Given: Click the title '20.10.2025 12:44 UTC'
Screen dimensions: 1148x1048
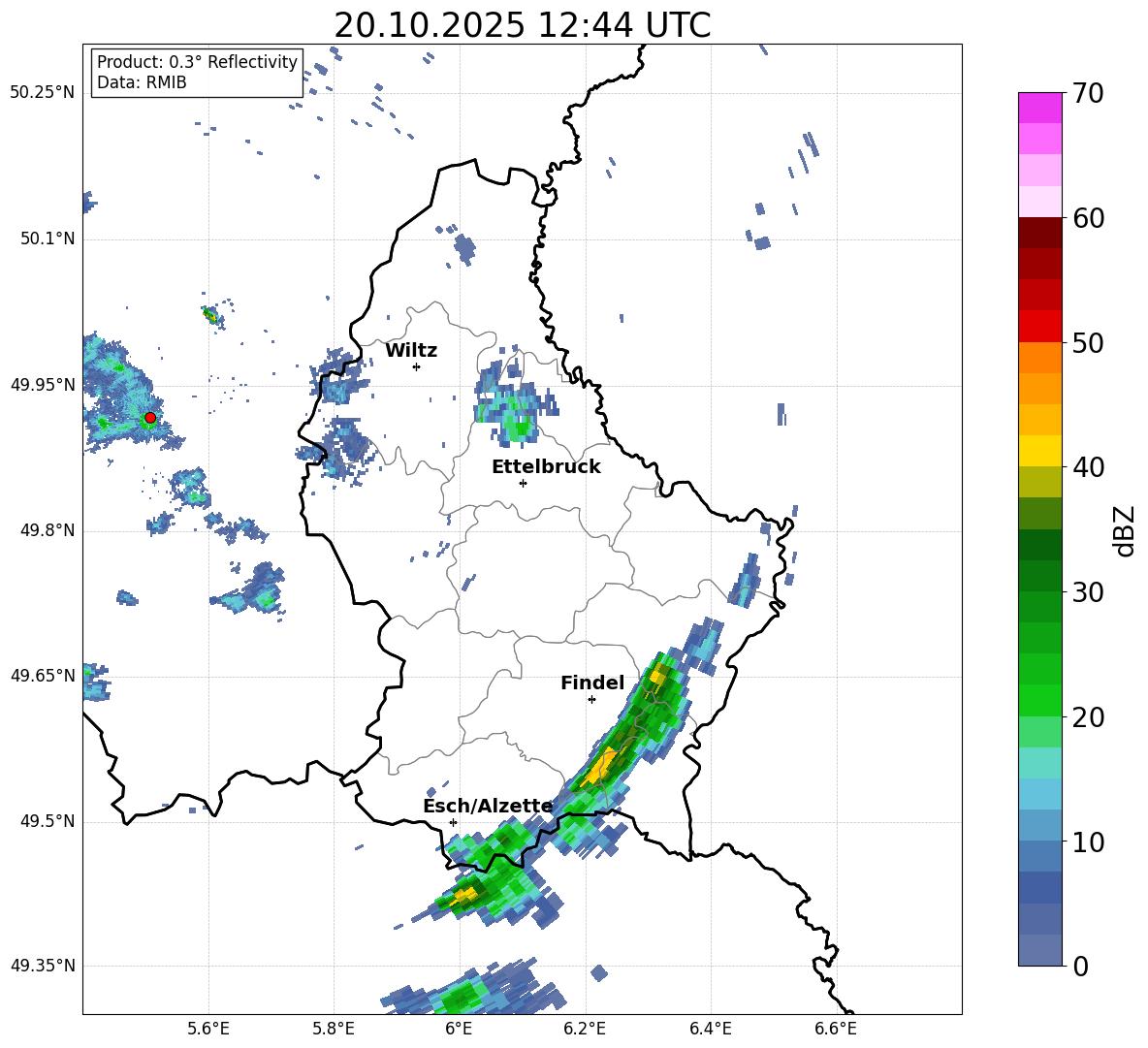Looking at the screenshot, I should (522, 25).
